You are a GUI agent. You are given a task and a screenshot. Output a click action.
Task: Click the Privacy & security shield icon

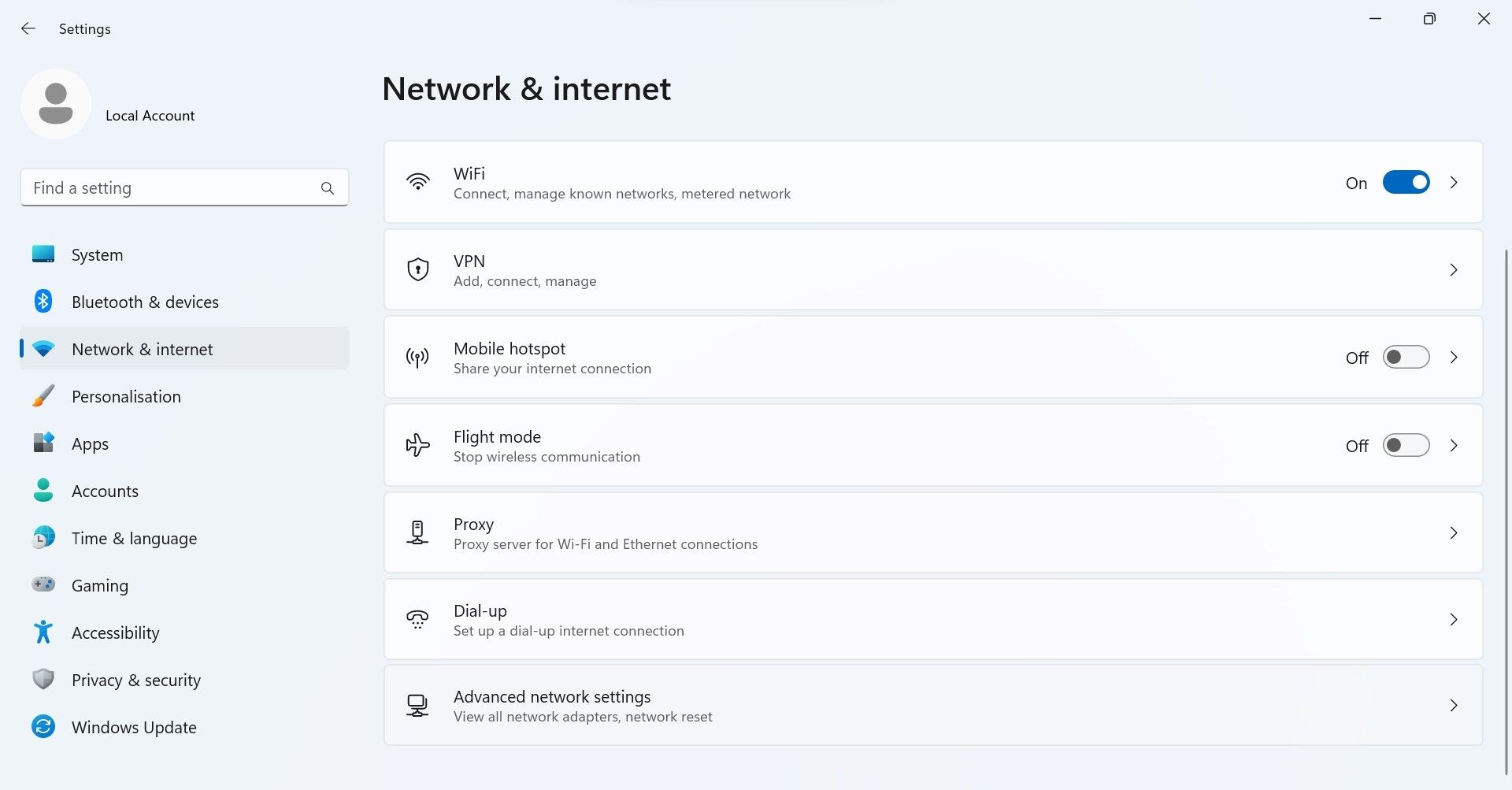coord(43,679)
